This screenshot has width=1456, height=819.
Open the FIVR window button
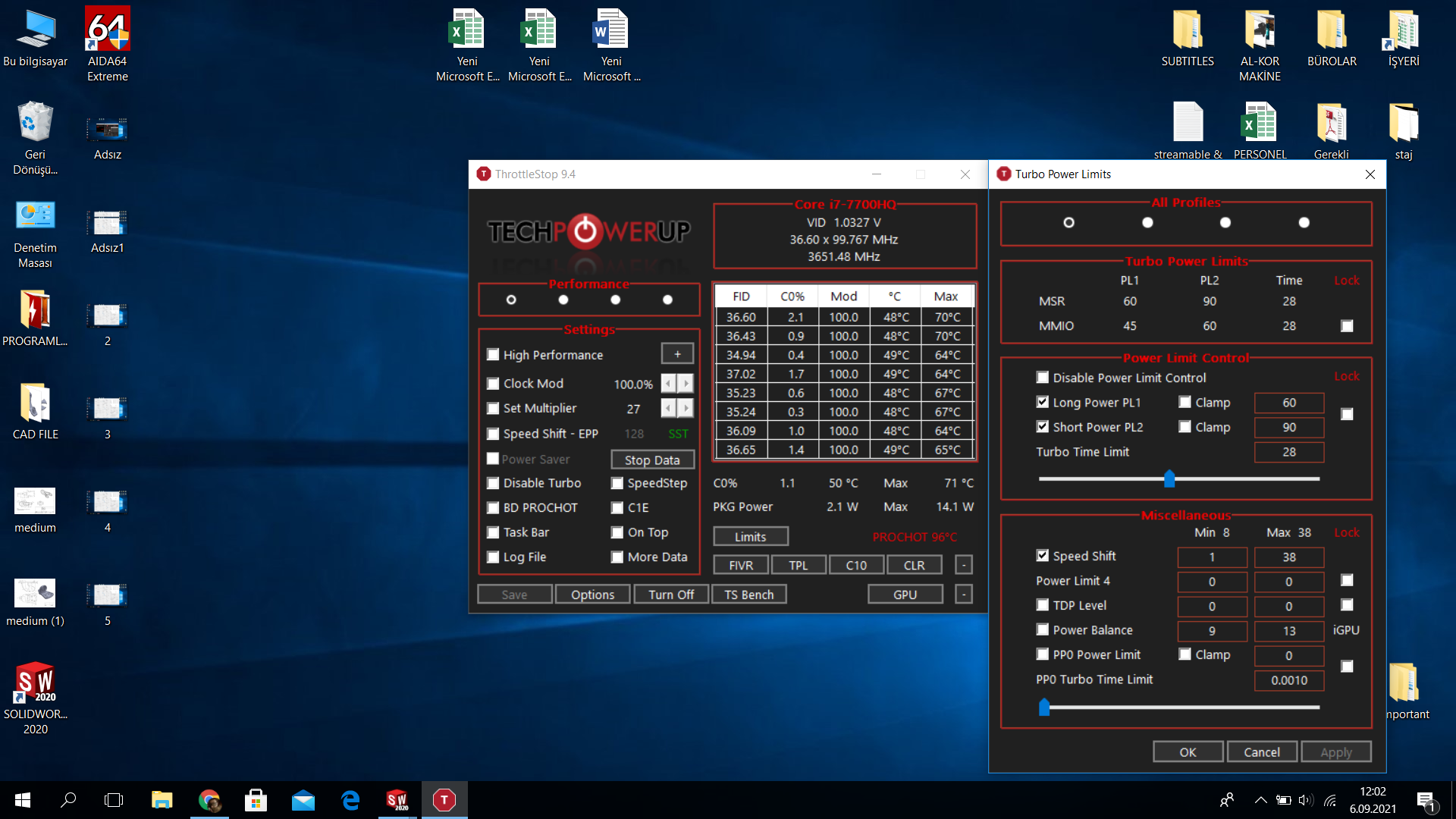tap(740, 565)
